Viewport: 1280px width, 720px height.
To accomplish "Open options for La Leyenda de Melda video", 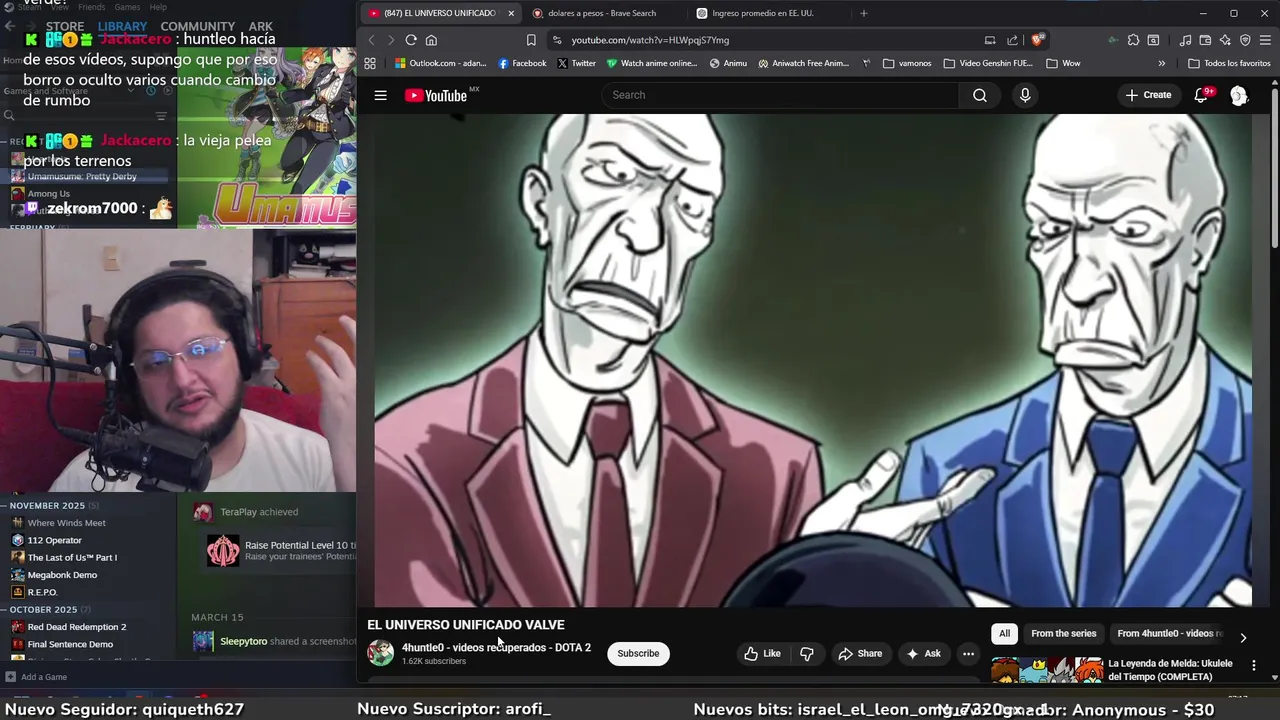I will (1253, 665).
